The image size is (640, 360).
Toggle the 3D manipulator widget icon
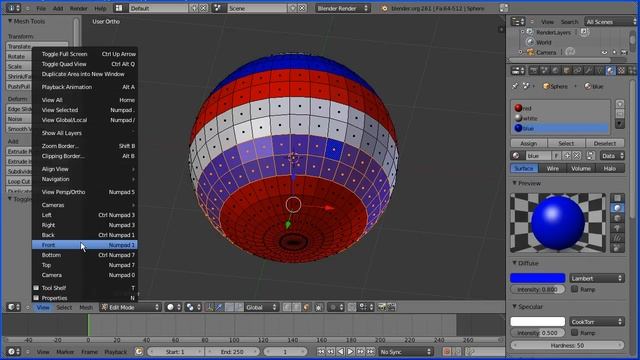(209, 307)
